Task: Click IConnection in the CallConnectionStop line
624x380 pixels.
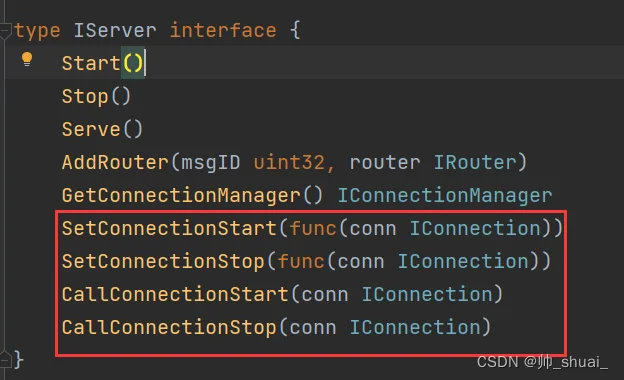Action: click(415, 327)
